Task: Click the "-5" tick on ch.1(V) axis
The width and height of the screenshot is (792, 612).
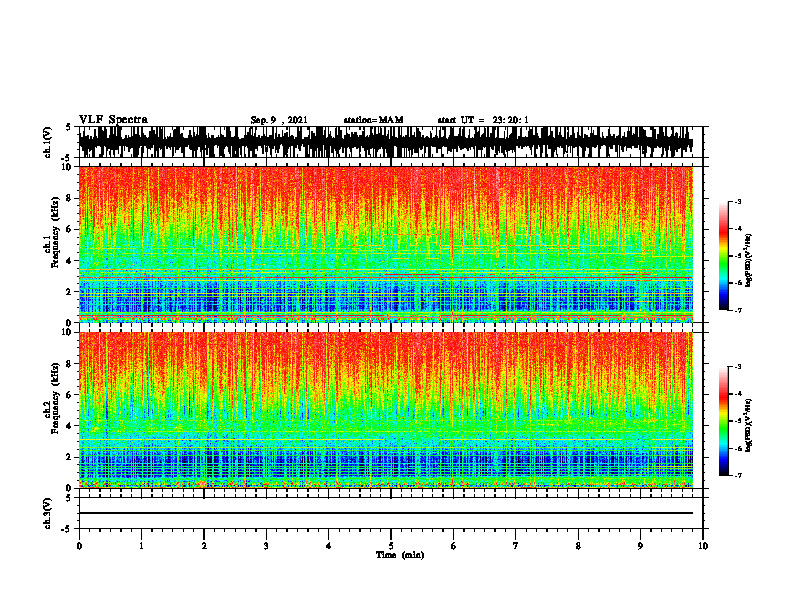Action: (x=66, y=158)
